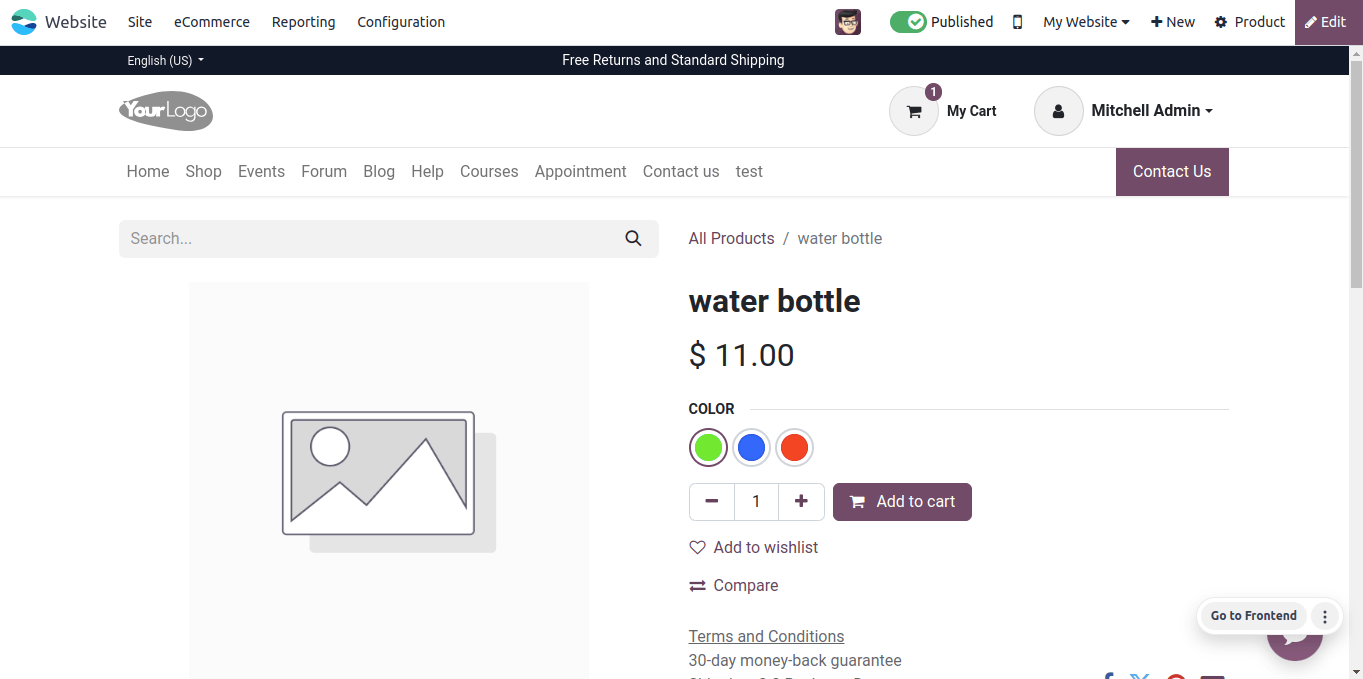Click the mobile preview phone icon
This screenshot has height=679, width=1363.
click(1017, 22)
